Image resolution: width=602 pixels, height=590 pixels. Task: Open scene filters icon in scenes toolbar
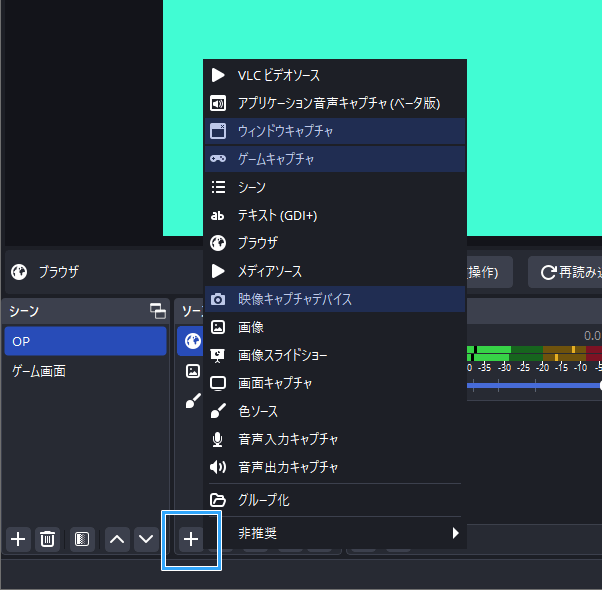(x=82, y=539)
